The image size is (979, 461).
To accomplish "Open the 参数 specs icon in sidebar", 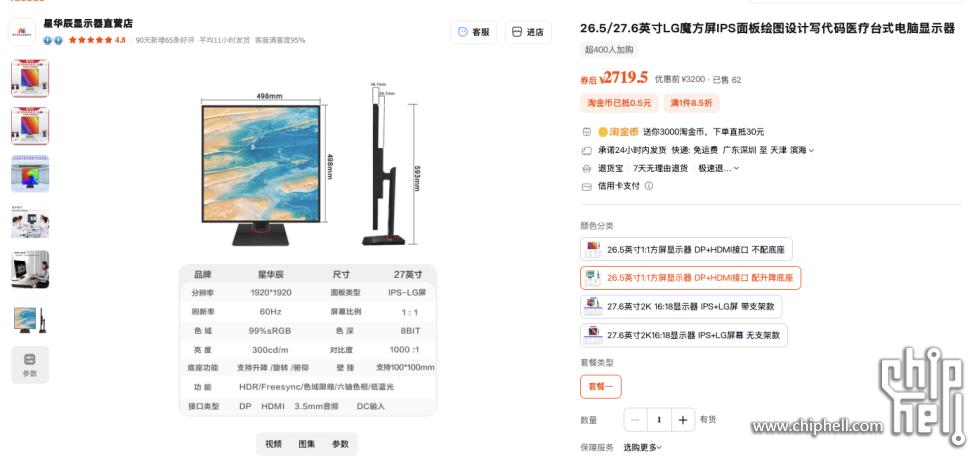I will coord(29,365).
